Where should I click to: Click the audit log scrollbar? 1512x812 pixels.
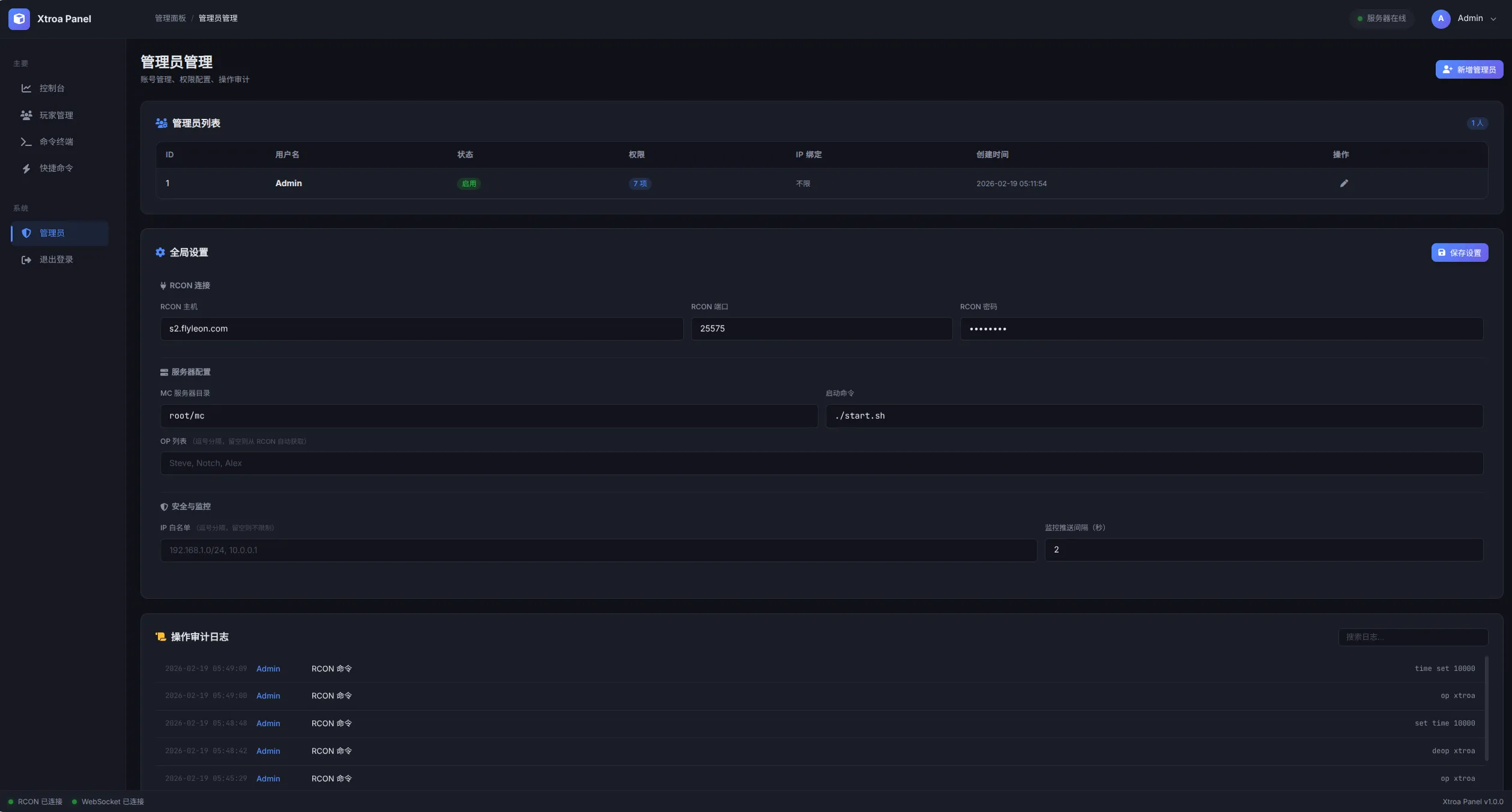tap(1487, 709)
